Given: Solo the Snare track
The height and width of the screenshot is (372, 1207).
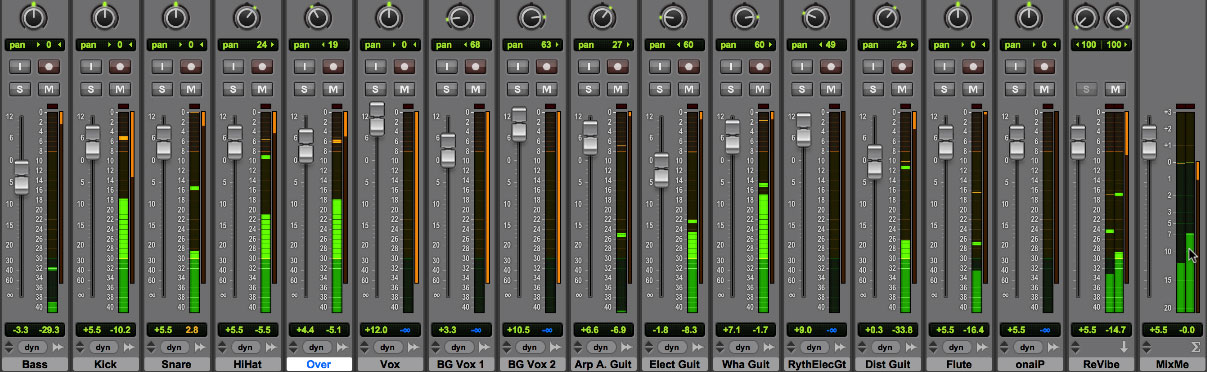Looking at the screenshot, I should coord(162,88).
